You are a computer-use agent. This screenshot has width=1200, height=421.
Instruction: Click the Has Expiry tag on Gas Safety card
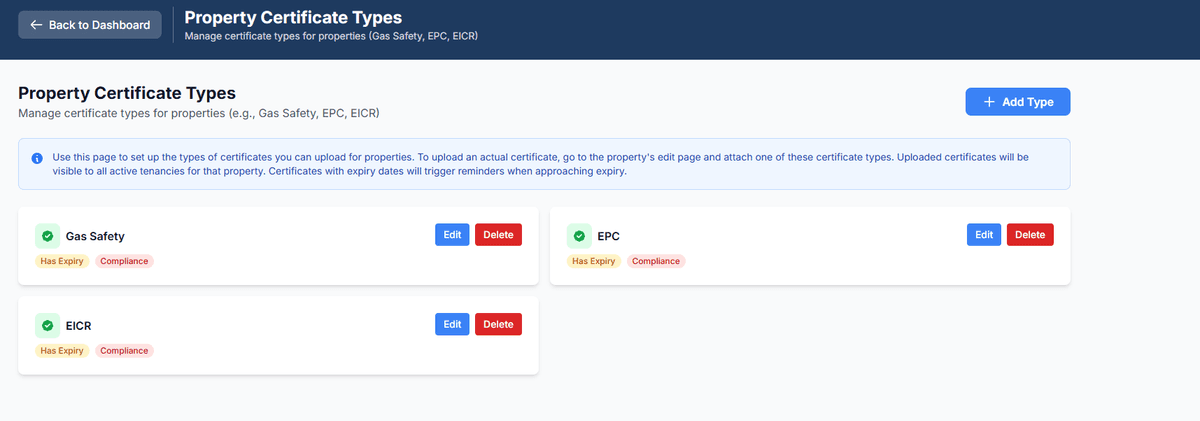62,261
